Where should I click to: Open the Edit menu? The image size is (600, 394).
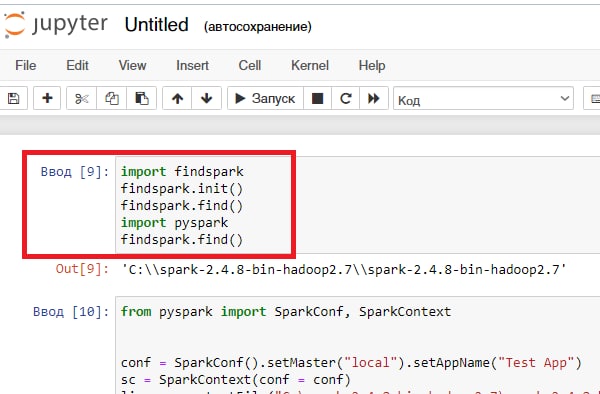[x=77, y=65]
